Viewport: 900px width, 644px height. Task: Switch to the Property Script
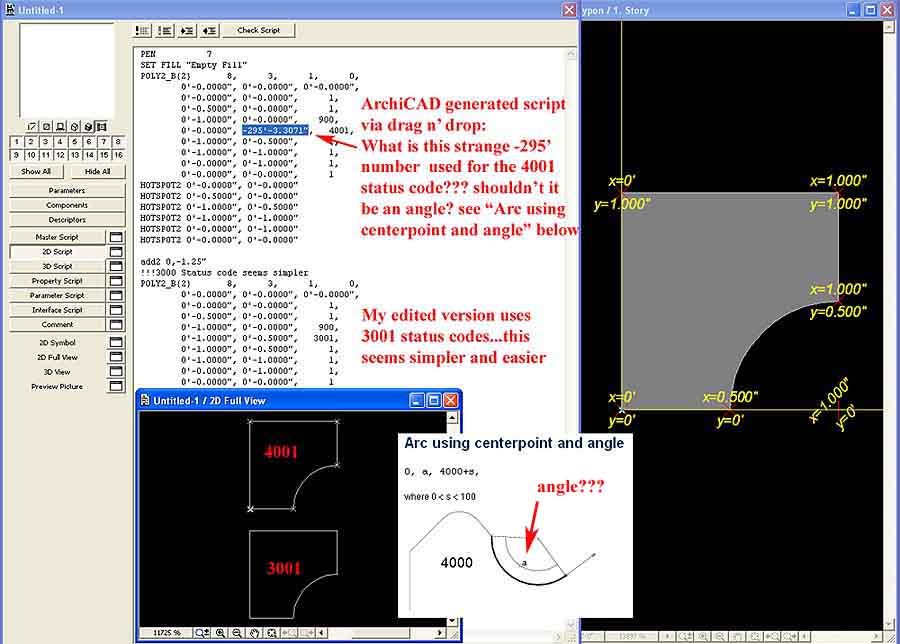(x=57, y=281)
